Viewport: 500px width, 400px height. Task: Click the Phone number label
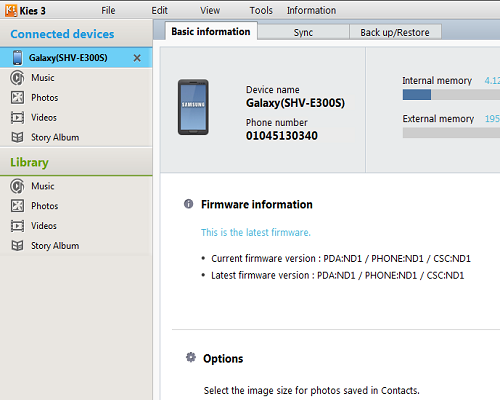277,122
